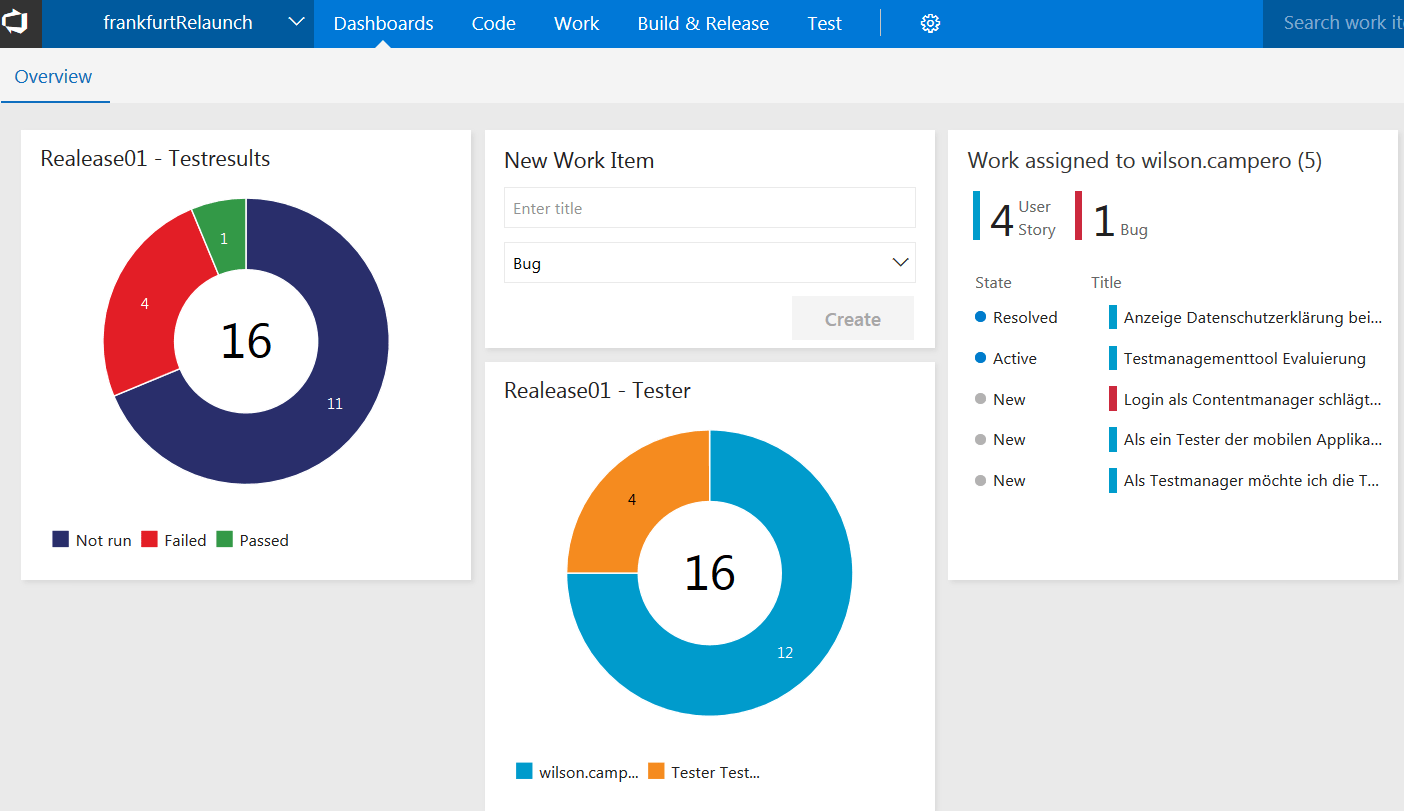The height and width of the screenshot is (811, 1404).
Task: Select the red Failed segment of the testresults chart
Action: point(146,302)
